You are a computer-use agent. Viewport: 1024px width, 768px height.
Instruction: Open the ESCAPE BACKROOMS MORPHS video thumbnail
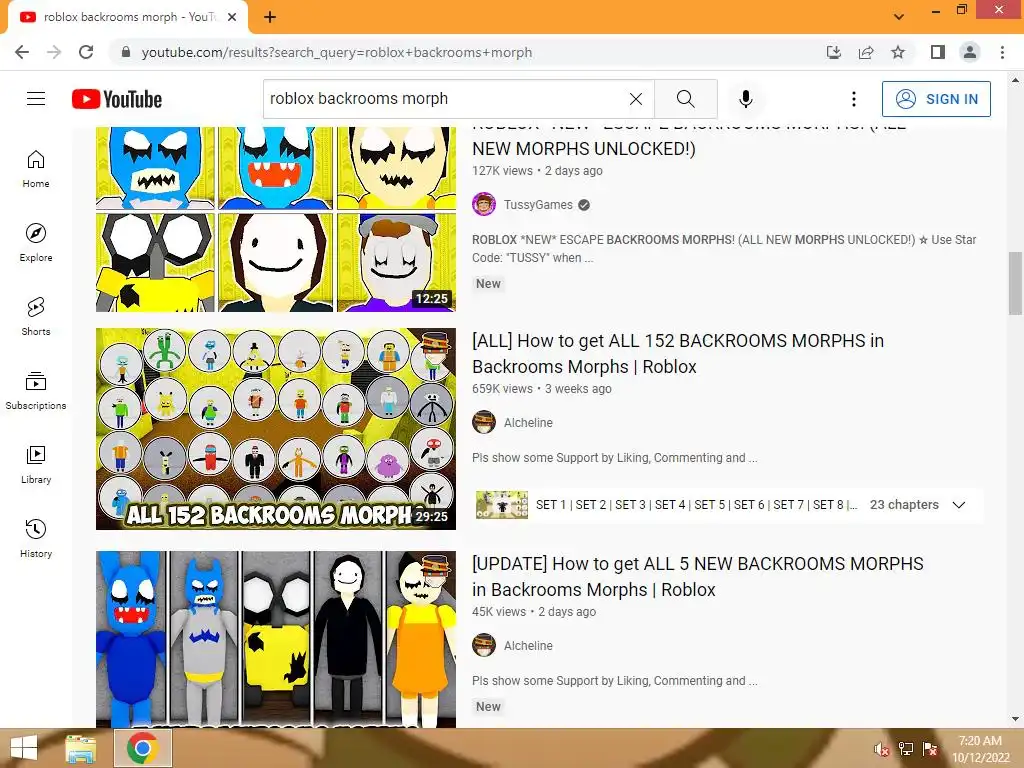[276, 219]
